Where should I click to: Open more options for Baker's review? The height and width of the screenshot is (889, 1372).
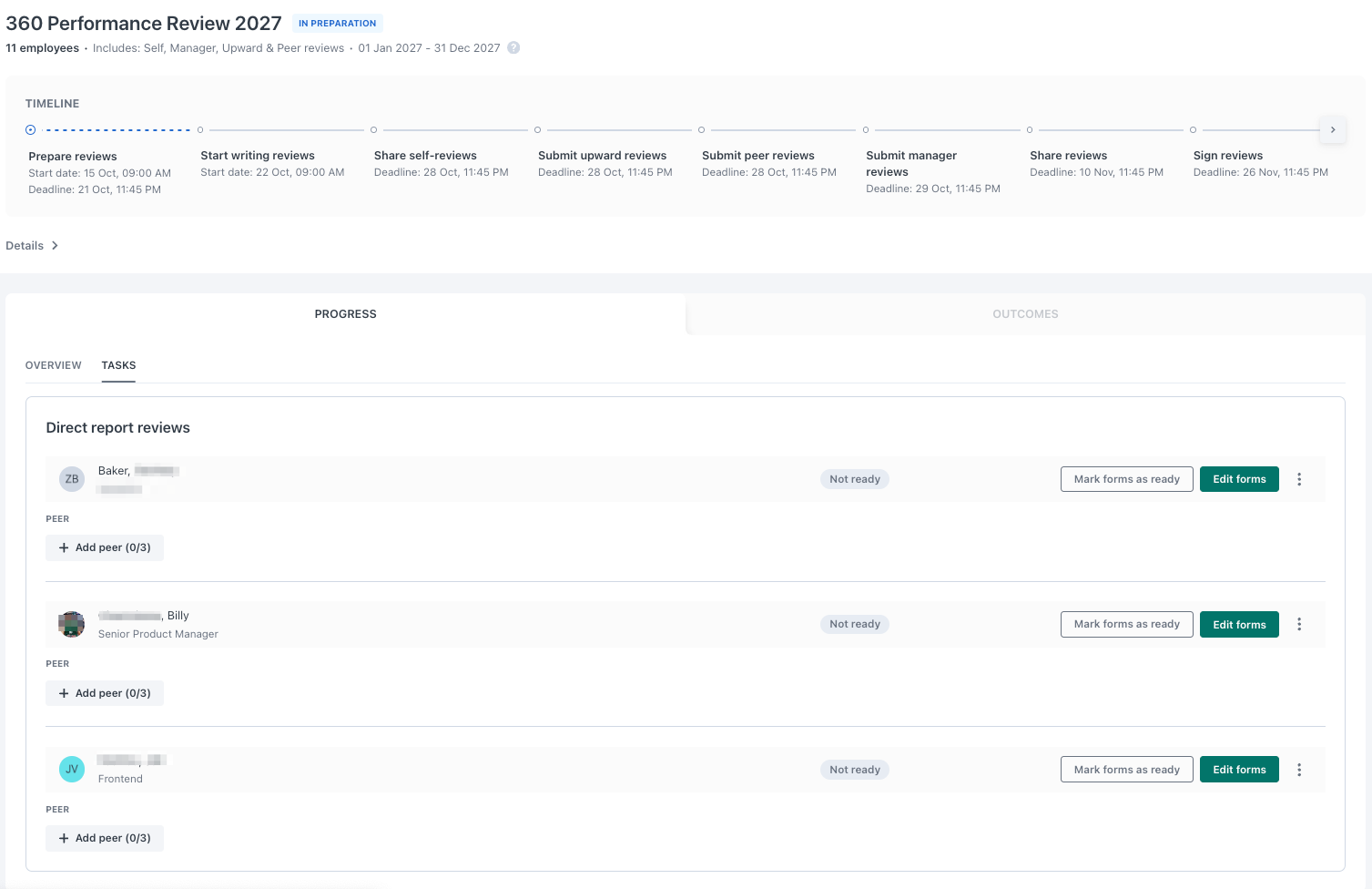1299,479
